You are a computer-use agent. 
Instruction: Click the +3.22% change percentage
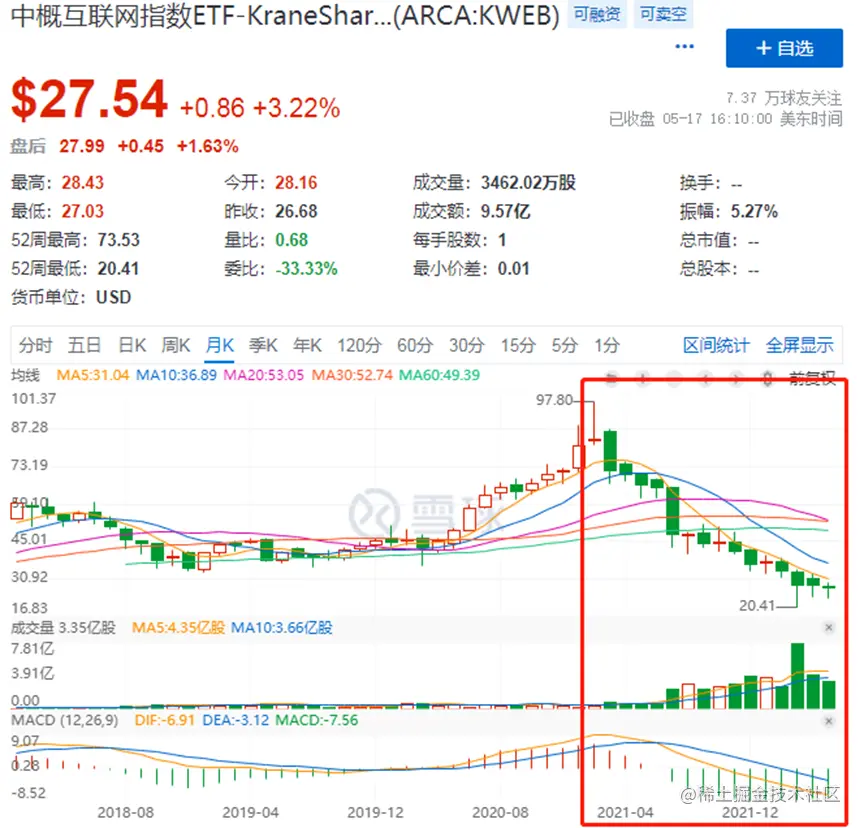(x=296, y=108)
